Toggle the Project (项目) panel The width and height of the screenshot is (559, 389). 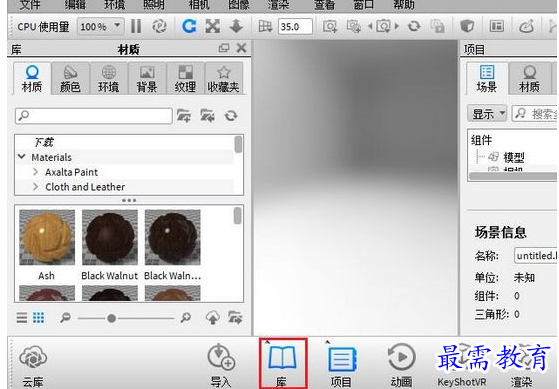tap(341, 367)
